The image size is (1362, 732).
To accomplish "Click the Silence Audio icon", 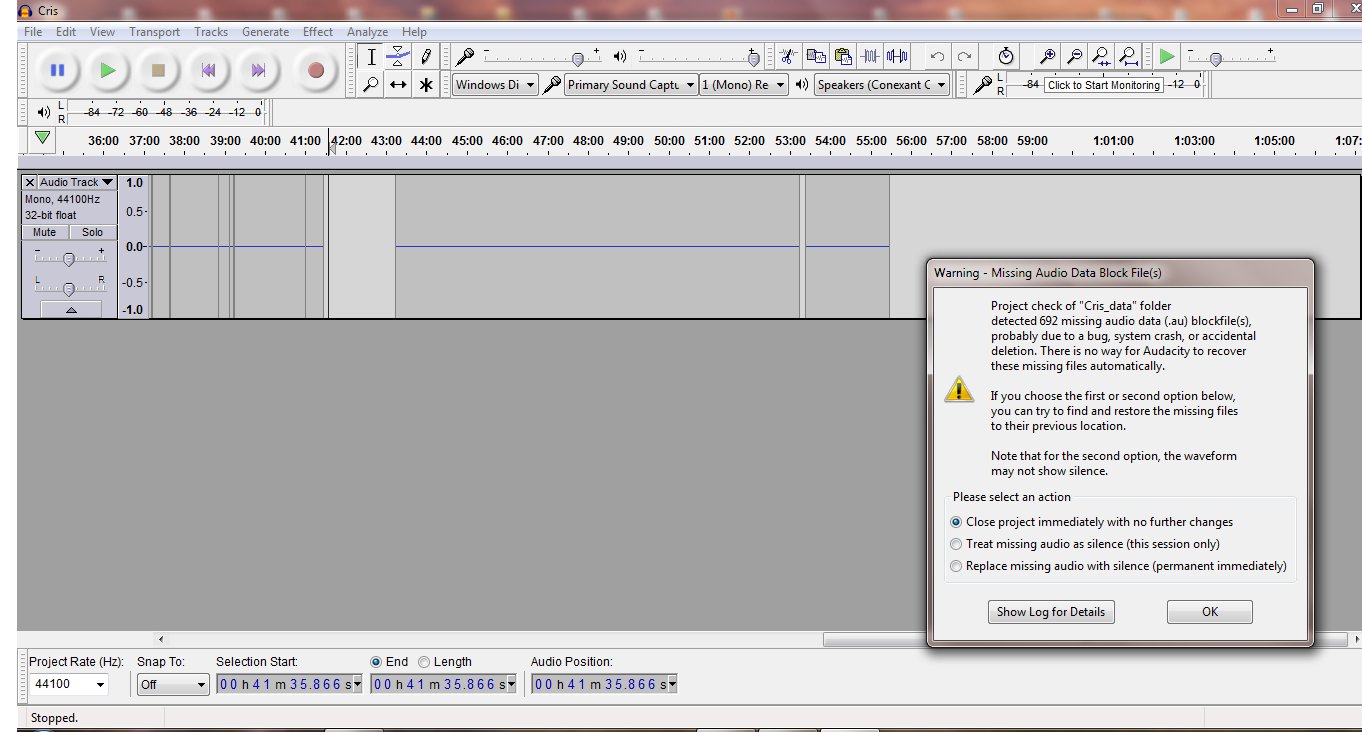I will (897, 57).
